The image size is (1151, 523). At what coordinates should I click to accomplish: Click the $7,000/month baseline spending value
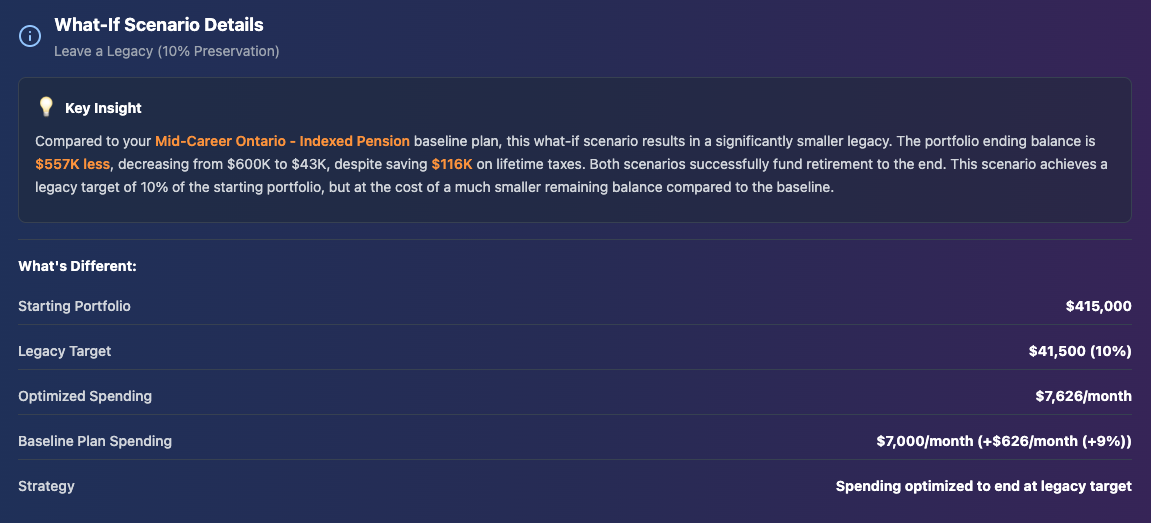coord(1003,441)
